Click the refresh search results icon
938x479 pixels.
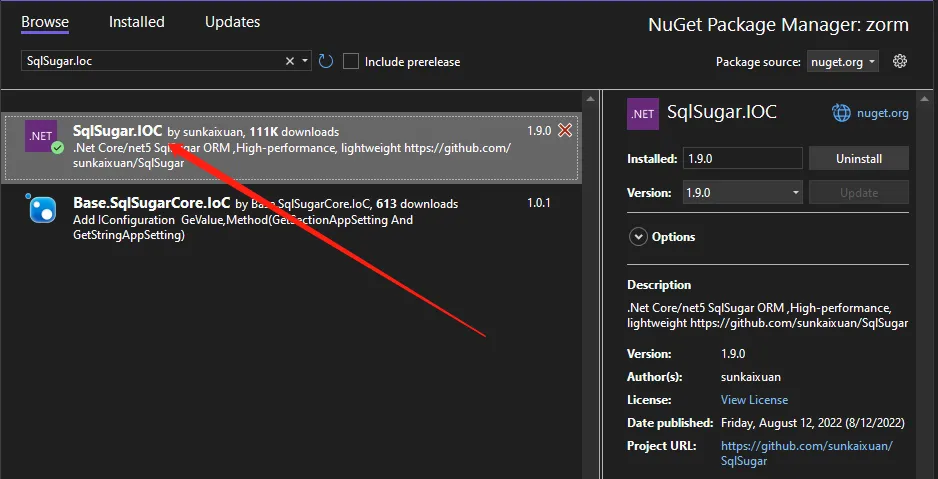coord(325,61)
